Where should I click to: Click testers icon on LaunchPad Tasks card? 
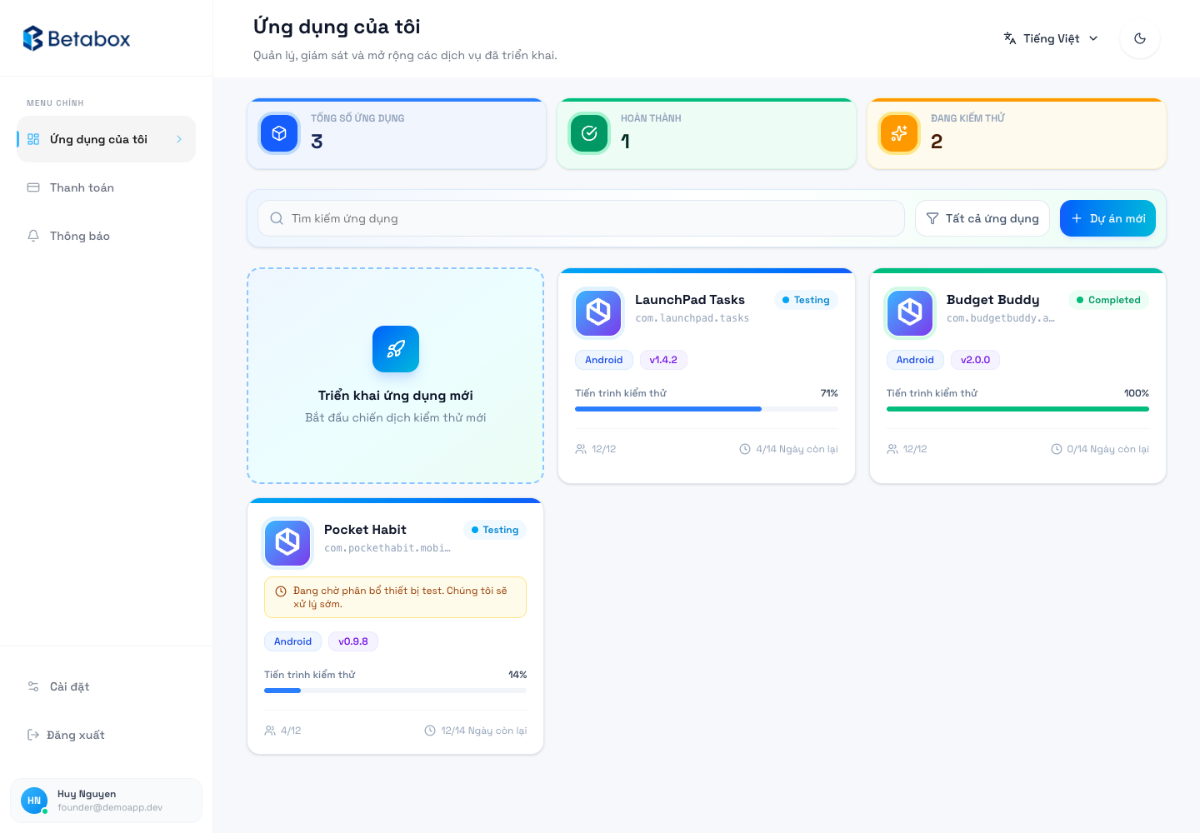(x=581, y=449)
